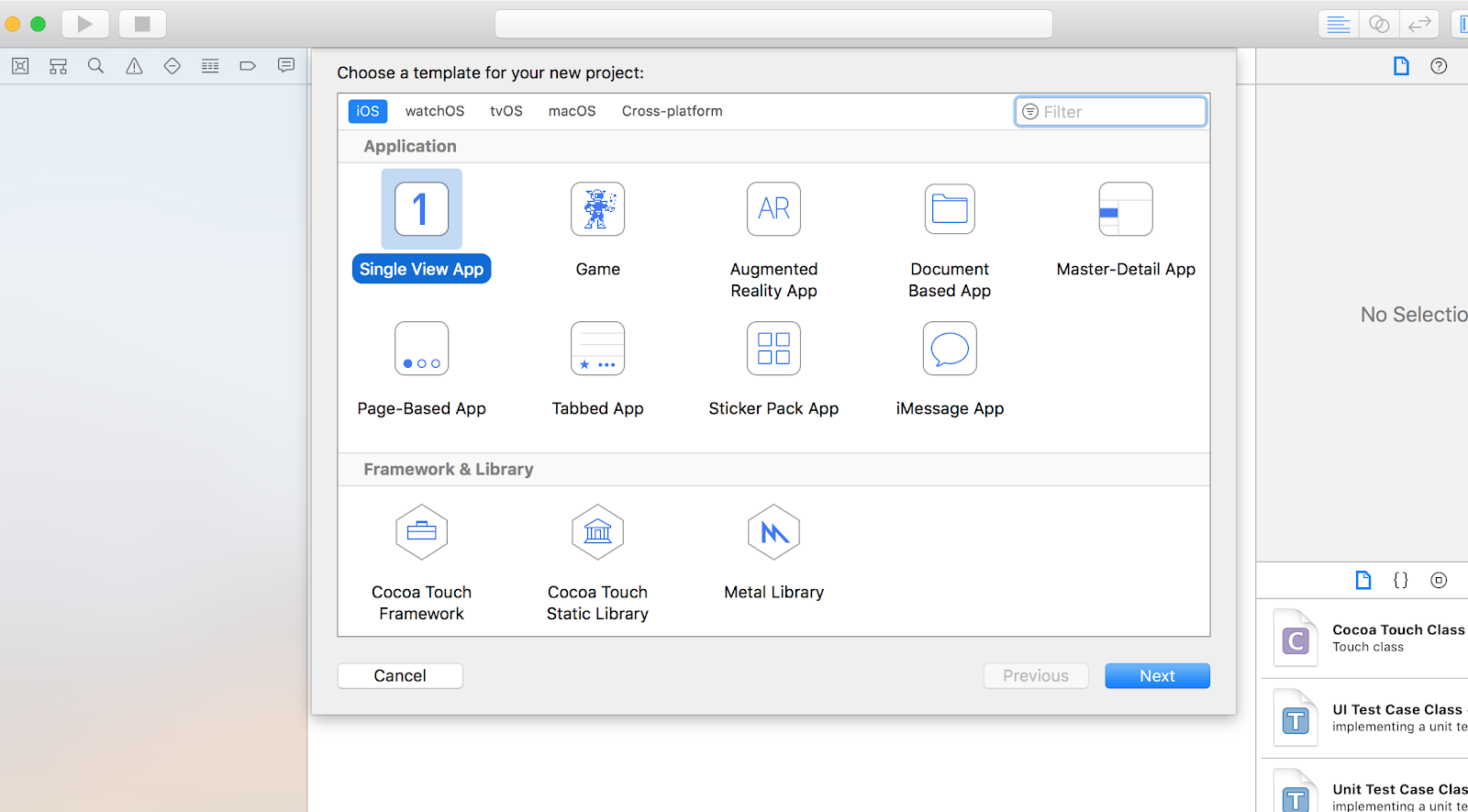Open the find navigator magnifier icon
This screenshot has height=812, width=1468.
click(95, 66)
